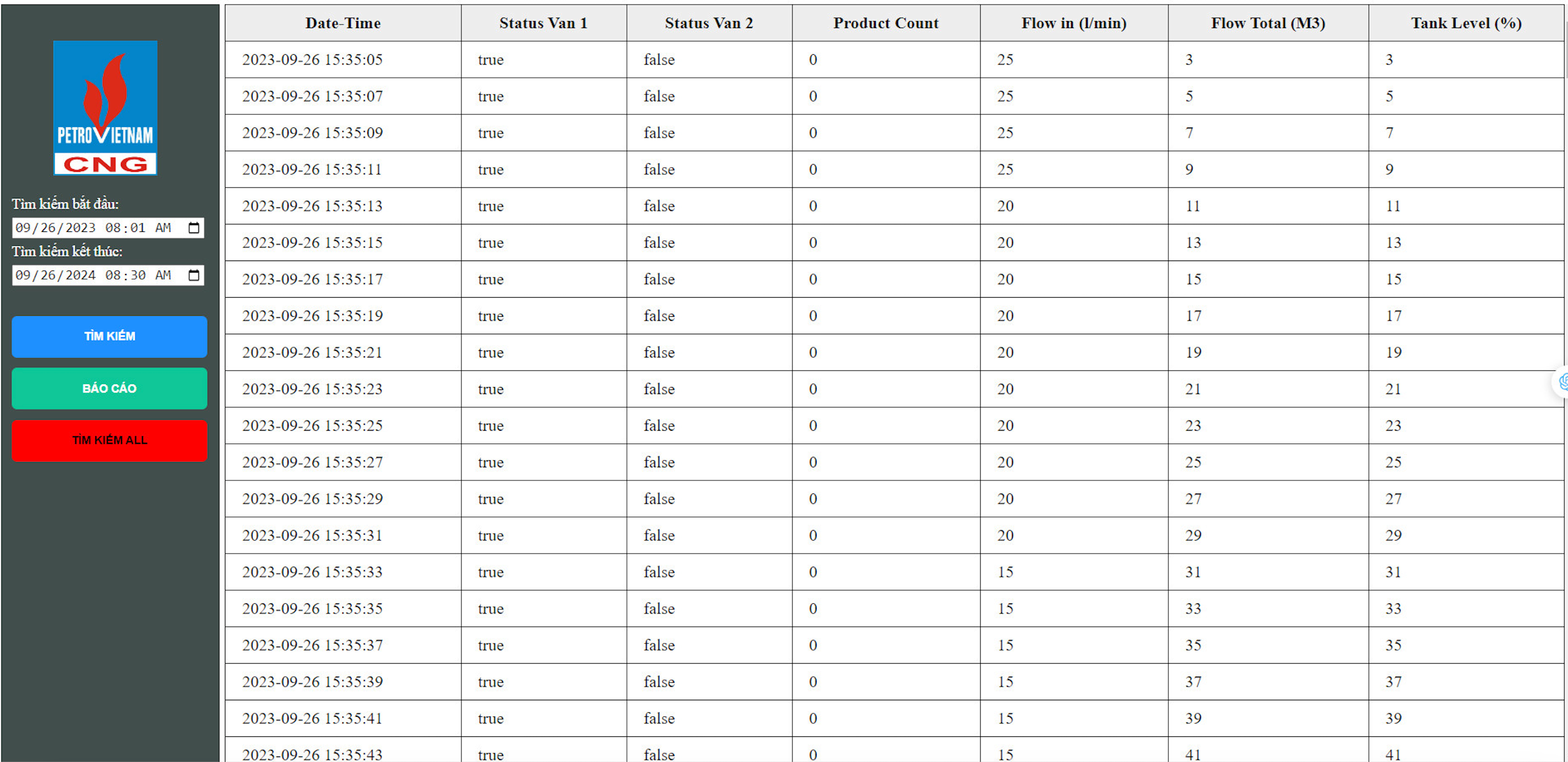
Task: Click the red TÌM KIẾM ALL button
Action: 109,441
